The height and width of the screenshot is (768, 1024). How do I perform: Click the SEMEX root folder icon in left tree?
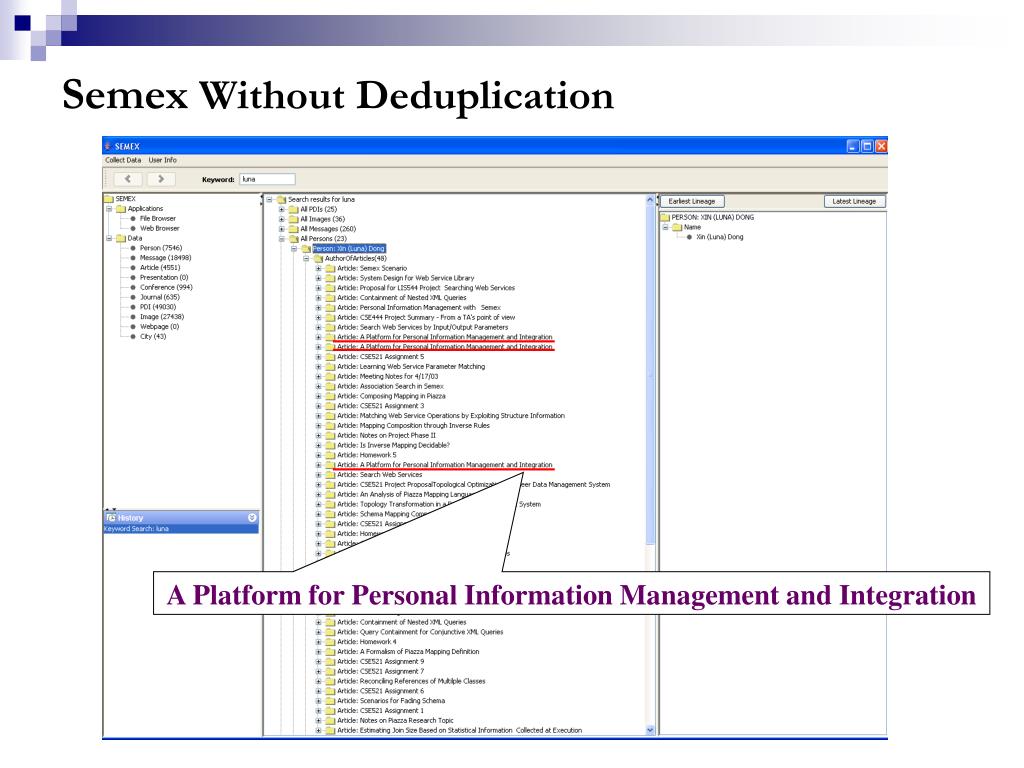tap(108, 199)
